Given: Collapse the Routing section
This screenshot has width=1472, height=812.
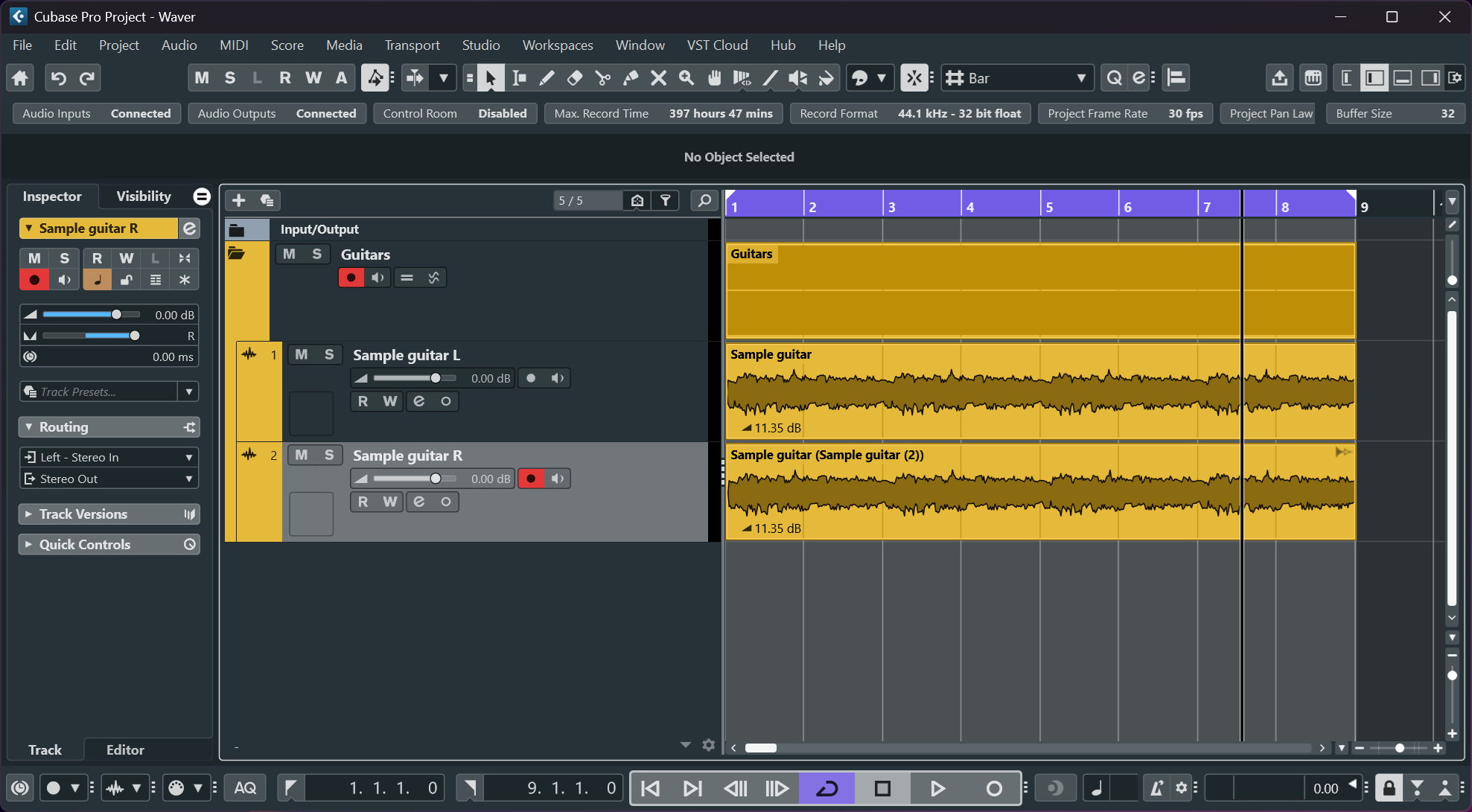Looking at the screenshot, I should point(109,427).
